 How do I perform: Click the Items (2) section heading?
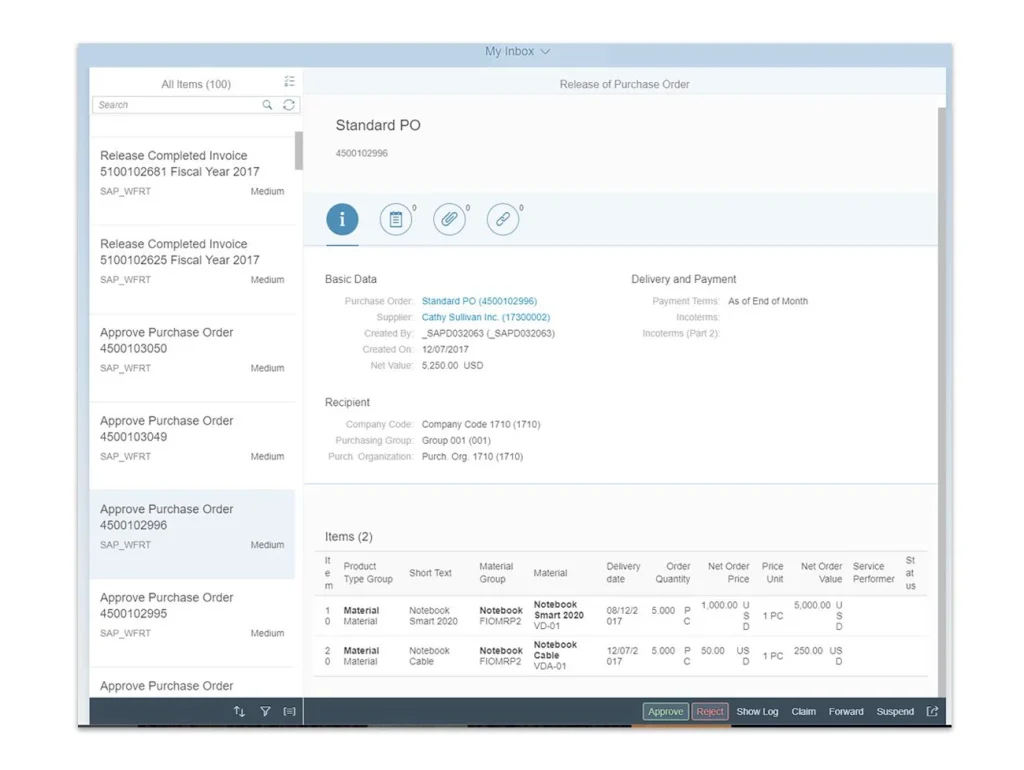(x=349, y=536)
